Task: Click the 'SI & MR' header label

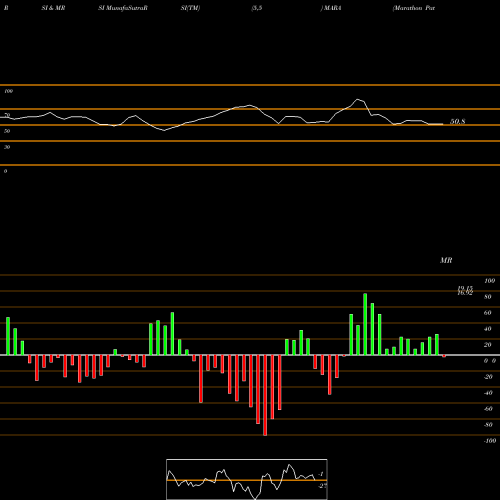Action: click(53, 8)
